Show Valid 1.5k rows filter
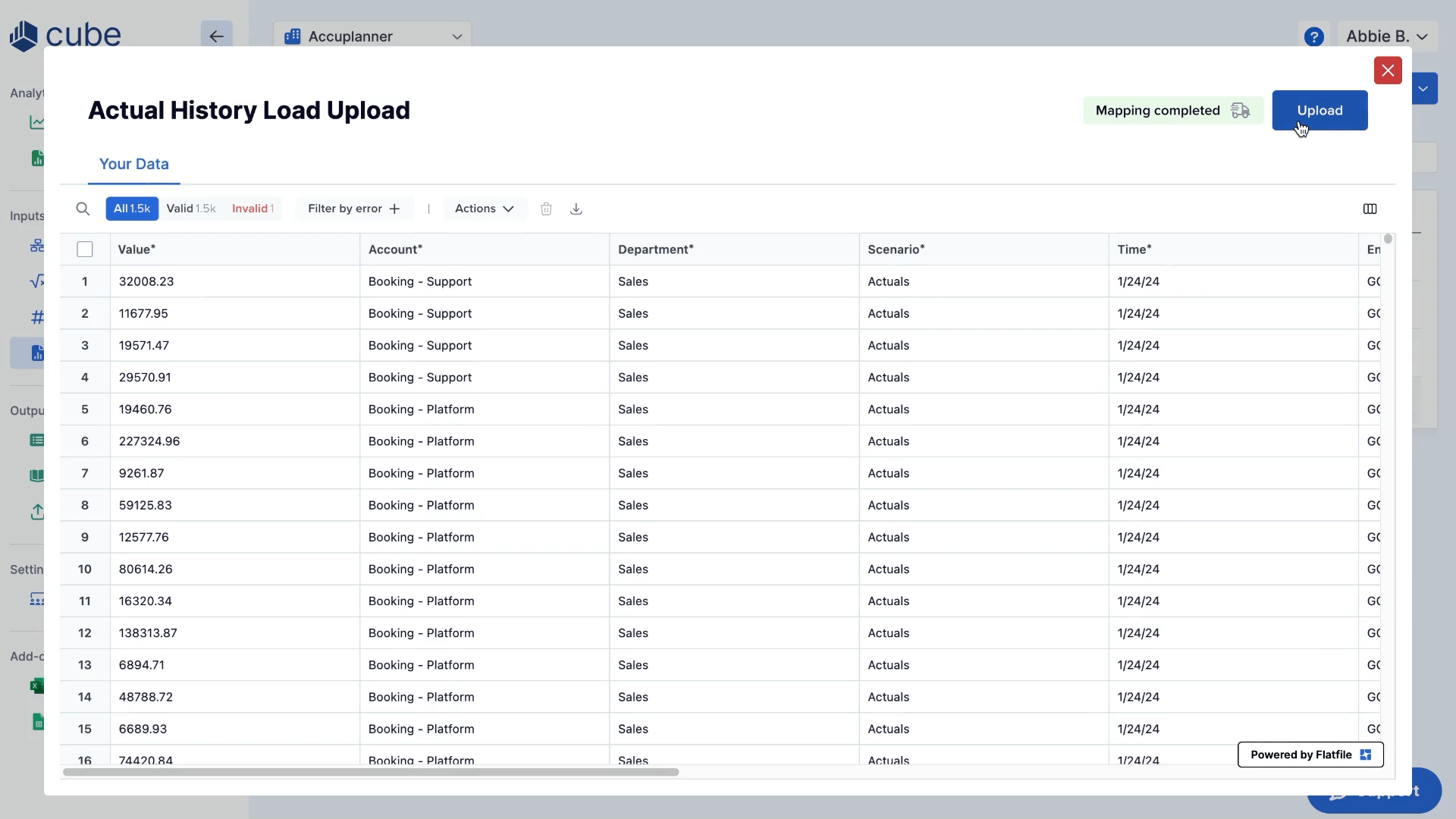Image resolution: width=1456 pixels, height=819 pixels. click(191, 209)
